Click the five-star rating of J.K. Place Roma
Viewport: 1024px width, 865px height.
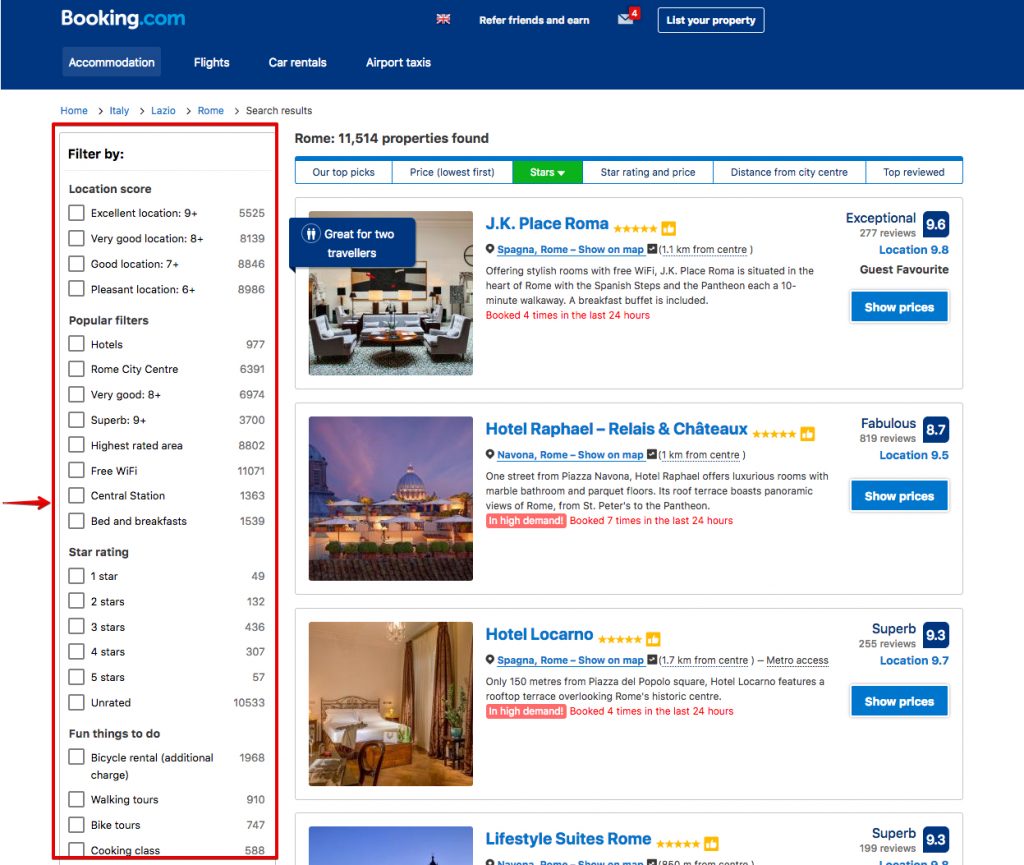tap(635, 228)
